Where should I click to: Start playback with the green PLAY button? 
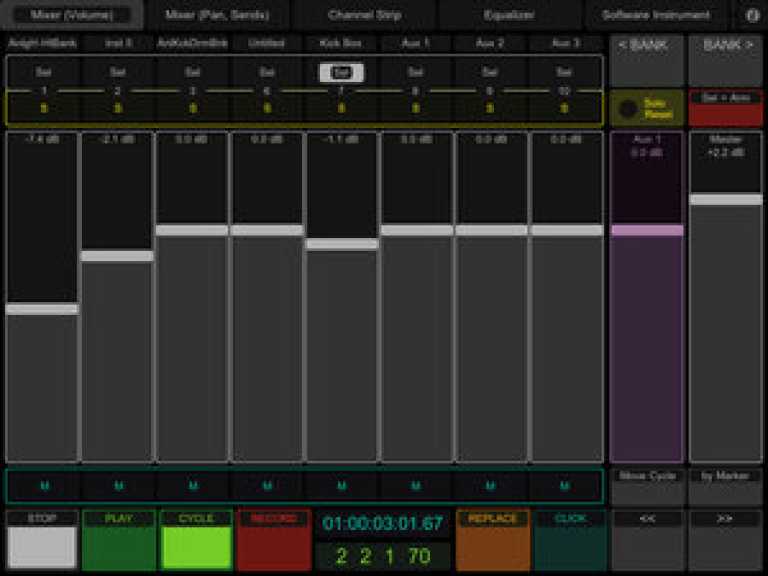(x=119, y=540)
